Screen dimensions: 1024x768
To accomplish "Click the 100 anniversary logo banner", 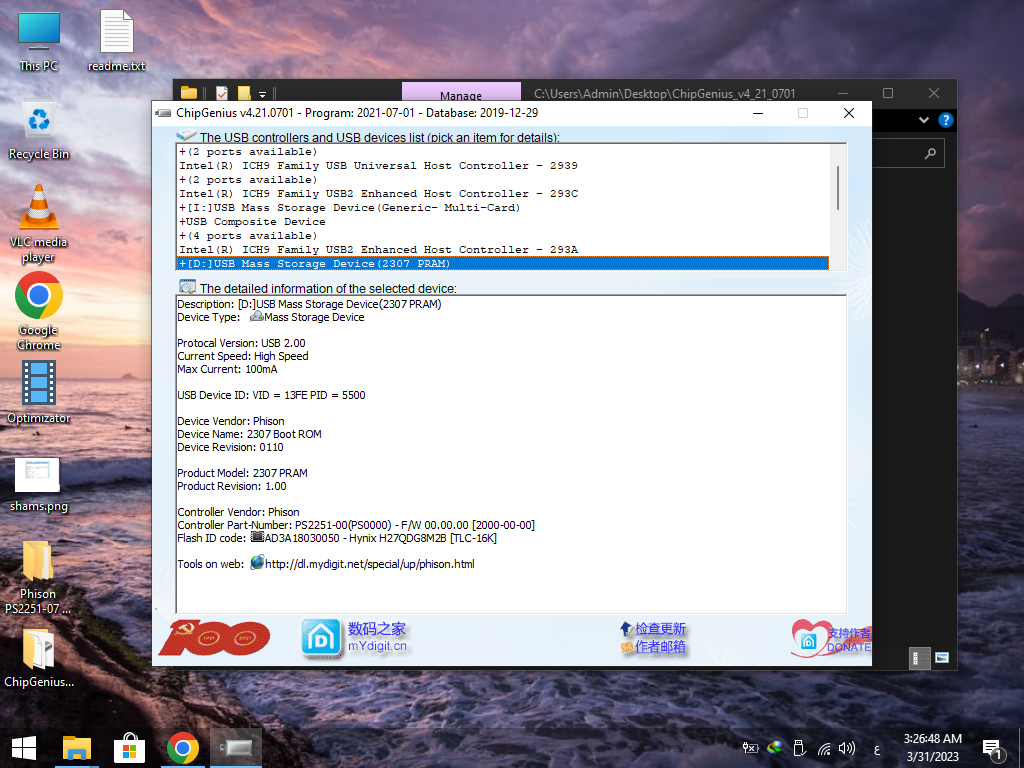I will (214, 638).
